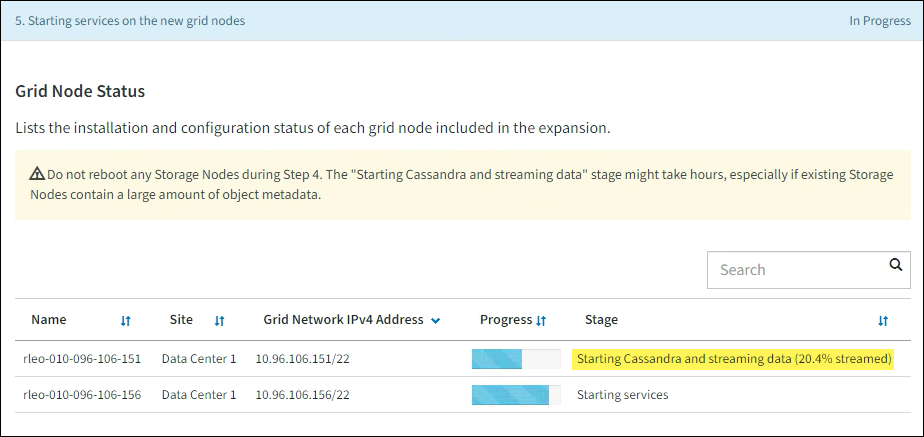The height and width of the screenshot is (437, 924).
Task: Click the Site column header
Action: [181, 320]
